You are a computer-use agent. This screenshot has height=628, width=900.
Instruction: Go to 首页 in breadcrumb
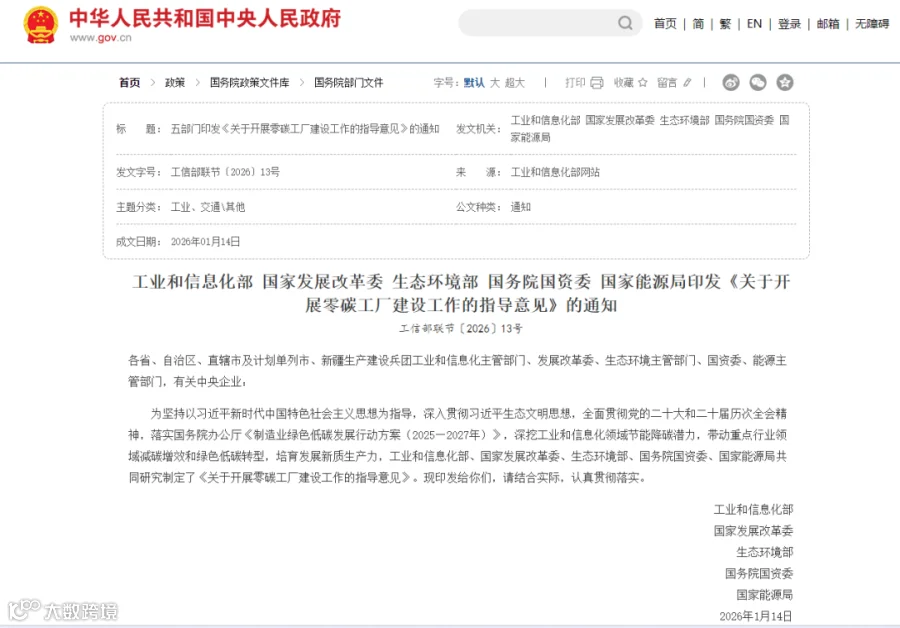(x=130, y=83)
